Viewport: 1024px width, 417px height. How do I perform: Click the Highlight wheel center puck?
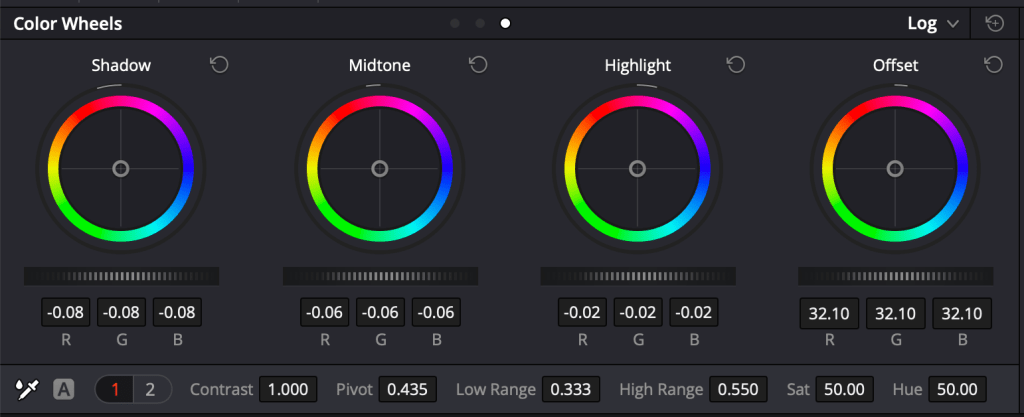coord(637,169)
